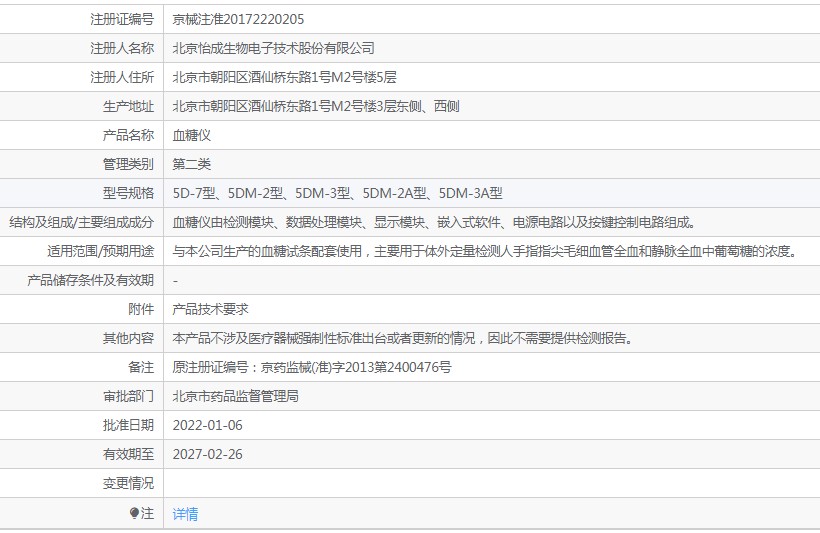
Task: Select management class value 第二类
Action: (191, 164)
